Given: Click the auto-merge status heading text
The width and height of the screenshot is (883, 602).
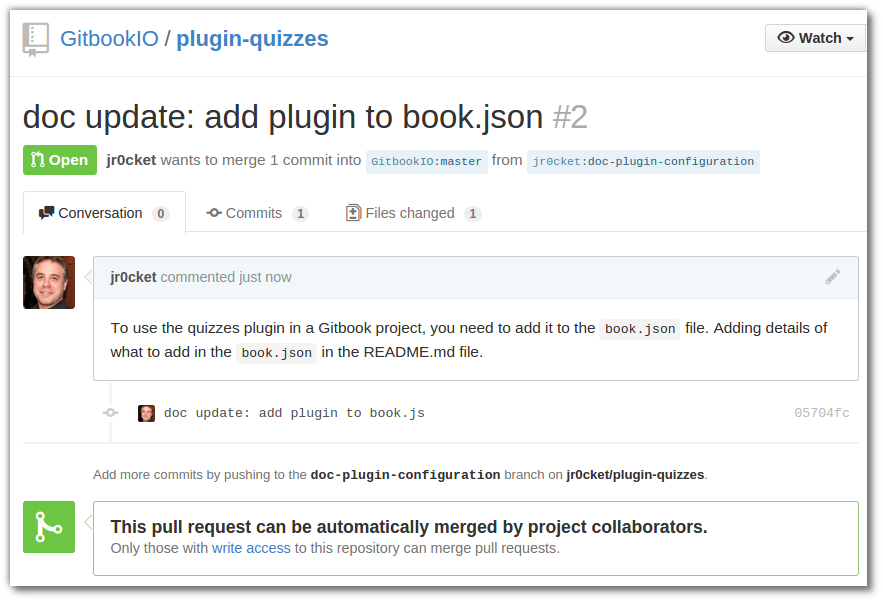Looking at the screenshot, I should pyautogui.click(x=409, y=527).
